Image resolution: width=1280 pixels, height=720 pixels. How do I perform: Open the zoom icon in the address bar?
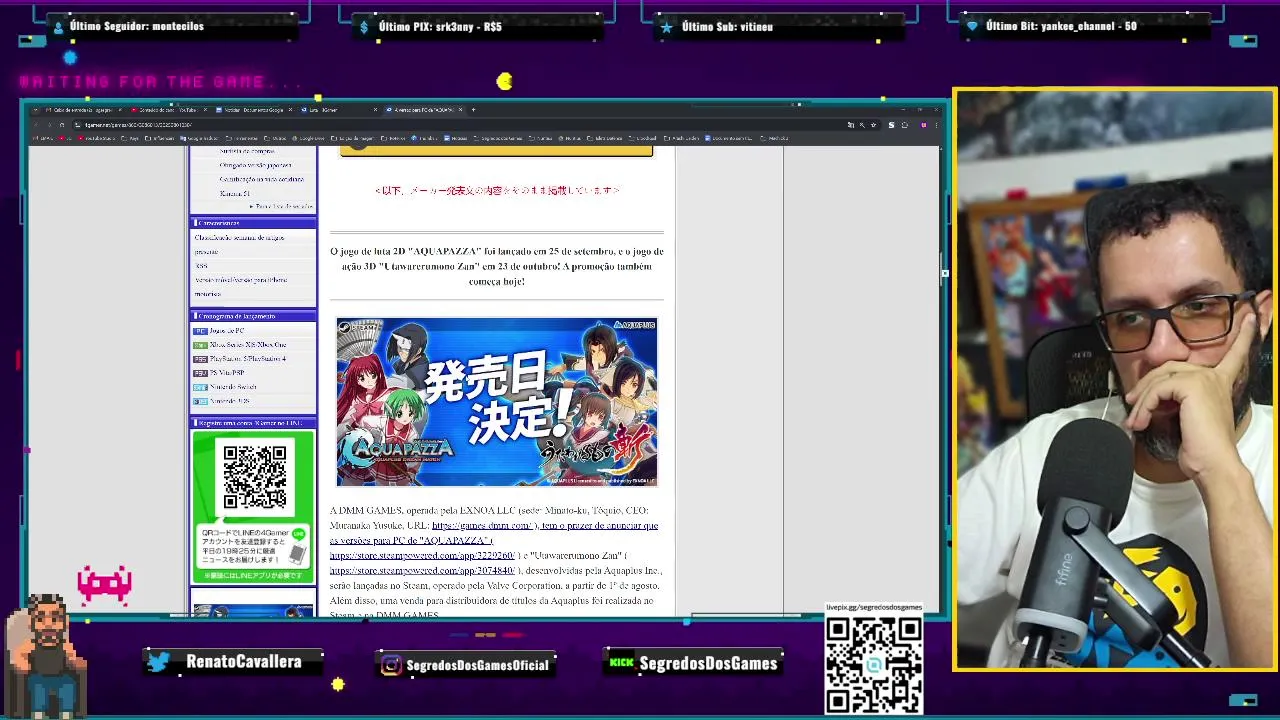click(862, 125)
